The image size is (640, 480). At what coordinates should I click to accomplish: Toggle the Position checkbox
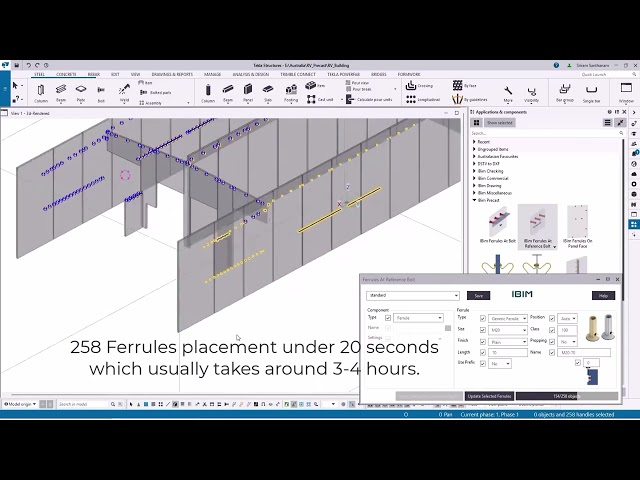[552, 318]
